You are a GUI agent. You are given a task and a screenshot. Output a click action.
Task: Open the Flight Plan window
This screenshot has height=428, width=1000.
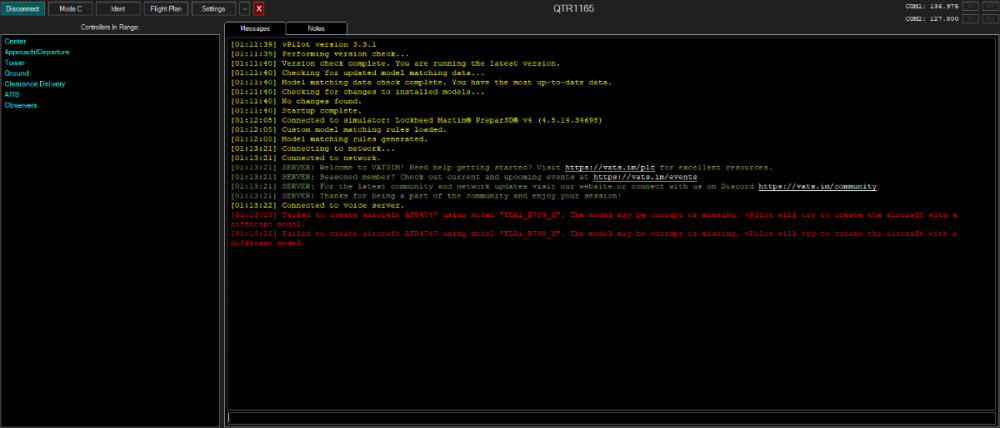point(166,8)
